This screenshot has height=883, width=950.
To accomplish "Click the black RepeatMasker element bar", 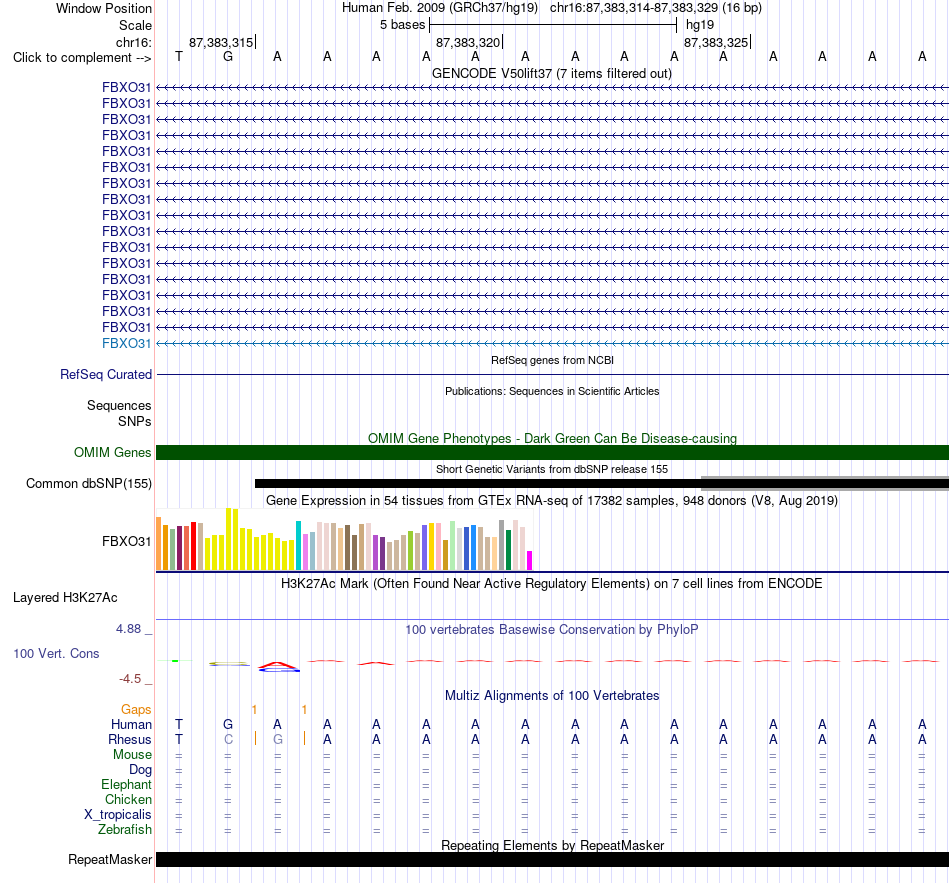I will coord(552,859).
